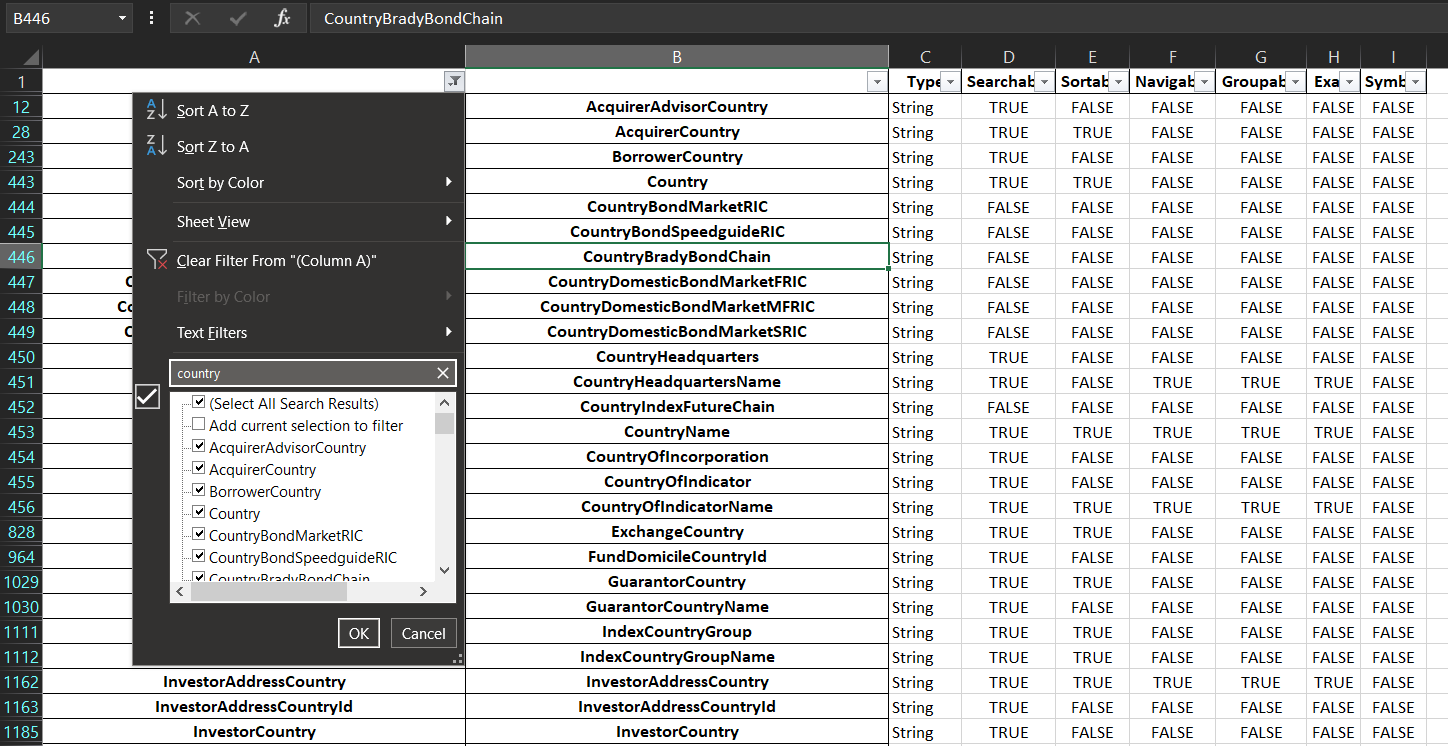Open Groupable column filter dropdown

tap(1296, 82)
